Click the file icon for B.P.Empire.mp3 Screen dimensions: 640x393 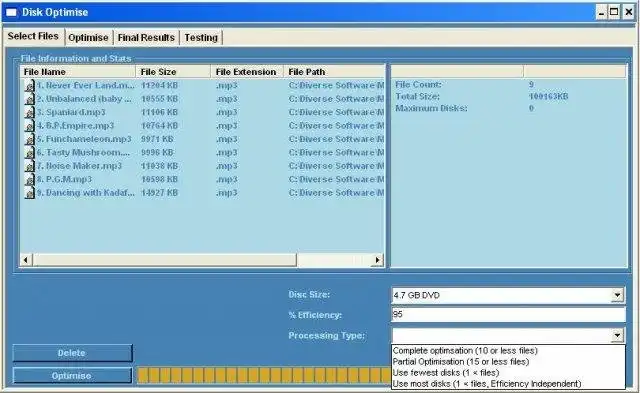(x=29, y=126)
